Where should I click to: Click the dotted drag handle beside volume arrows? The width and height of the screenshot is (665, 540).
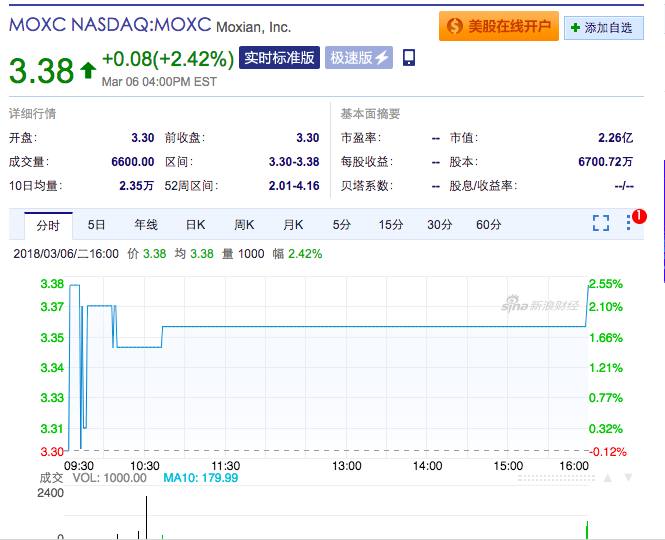point(556,478)
